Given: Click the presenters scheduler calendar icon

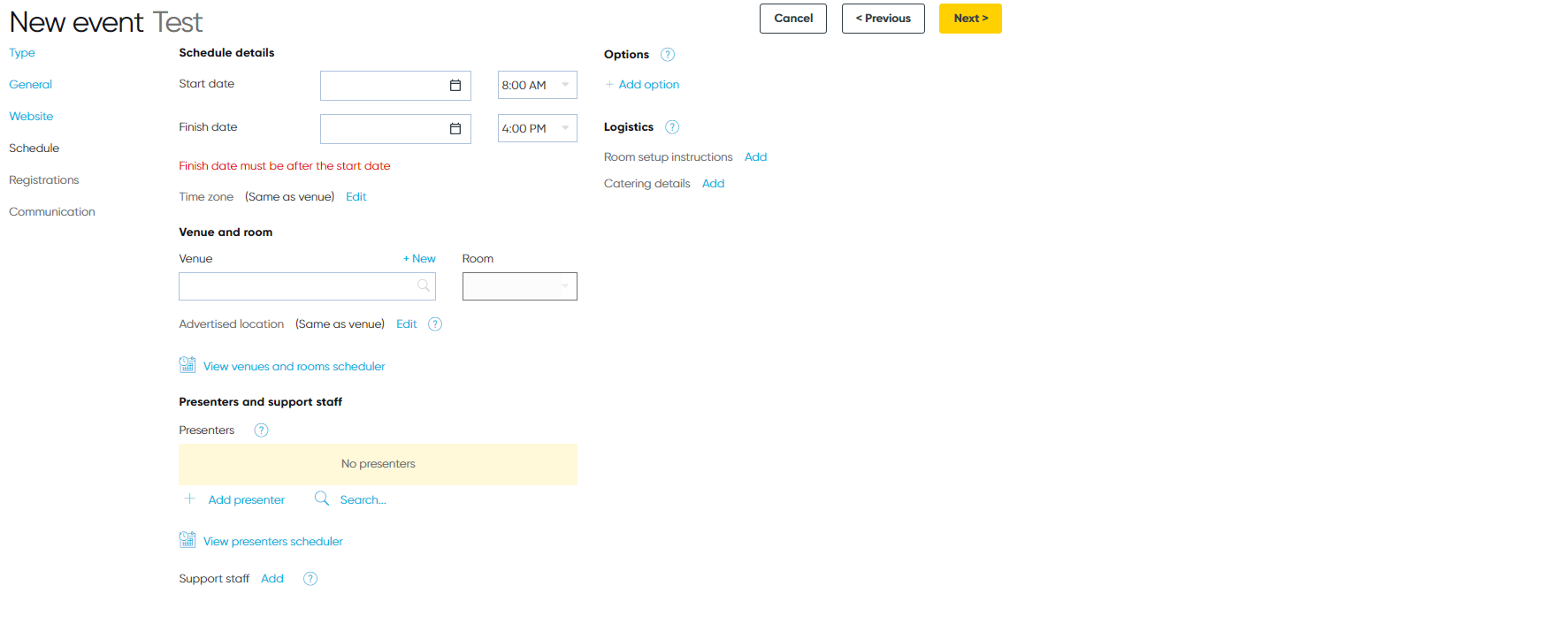Looking at the screenshot, I should point(187,539).
